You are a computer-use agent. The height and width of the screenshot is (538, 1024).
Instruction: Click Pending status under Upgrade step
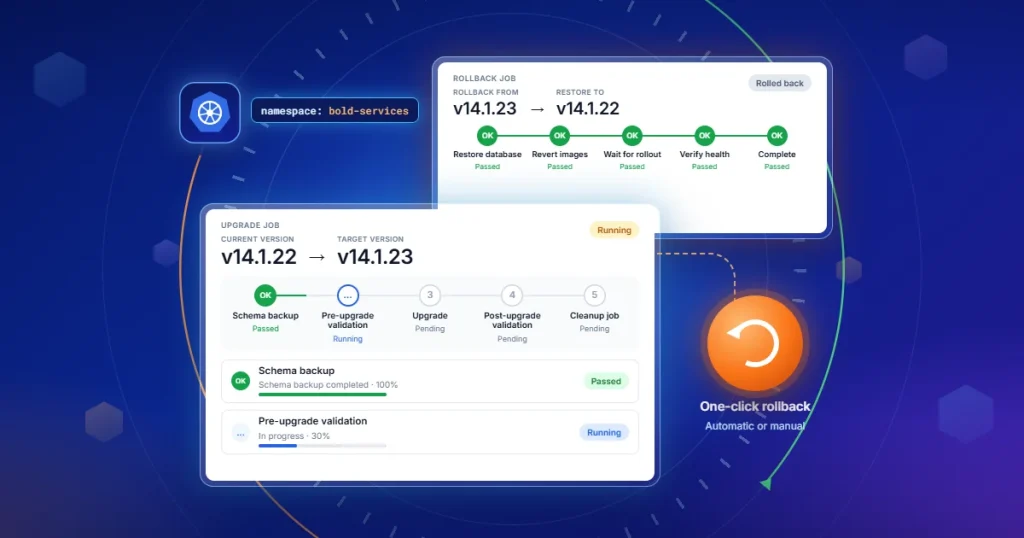coord(430,328)
